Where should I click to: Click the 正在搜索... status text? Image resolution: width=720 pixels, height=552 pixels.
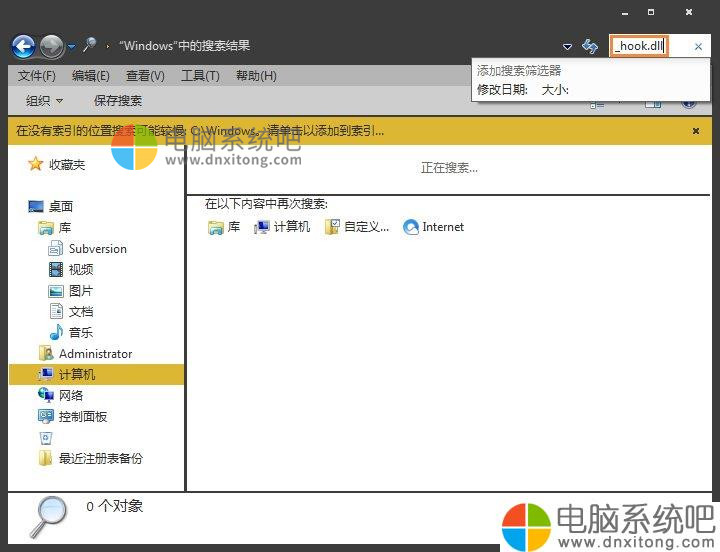450,168
